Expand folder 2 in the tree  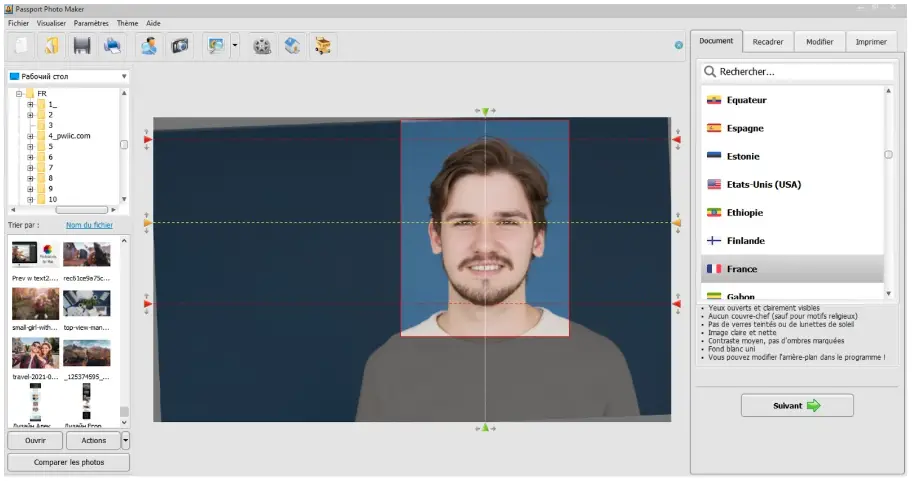(x=30, y=115)
